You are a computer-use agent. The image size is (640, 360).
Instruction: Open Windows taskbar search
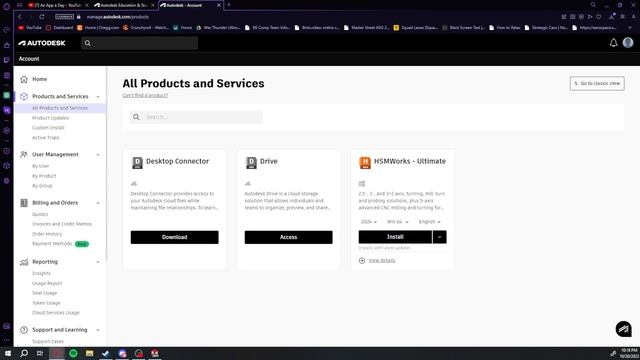[24, 353]
